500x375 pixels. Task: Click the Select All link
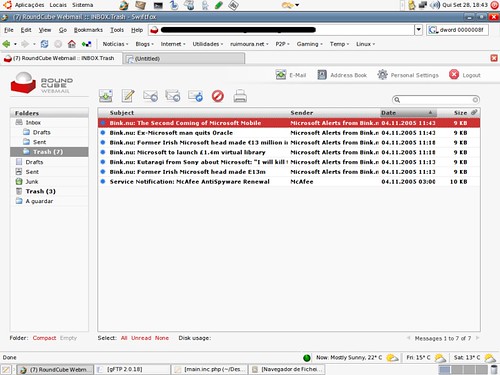coord(124,338)
